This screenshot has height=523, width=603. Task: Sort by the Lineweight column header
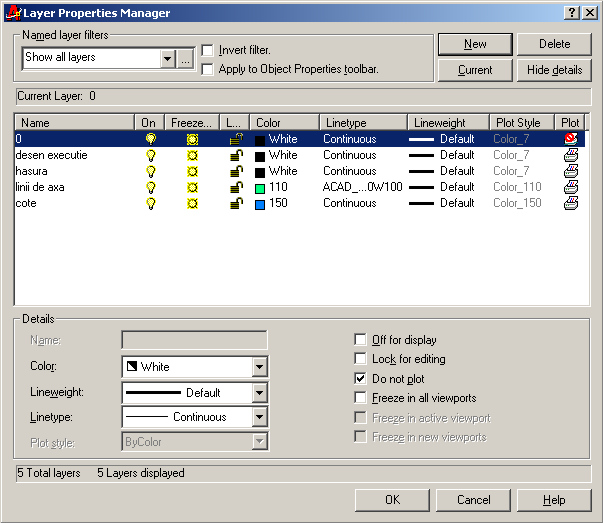(449, 123)
